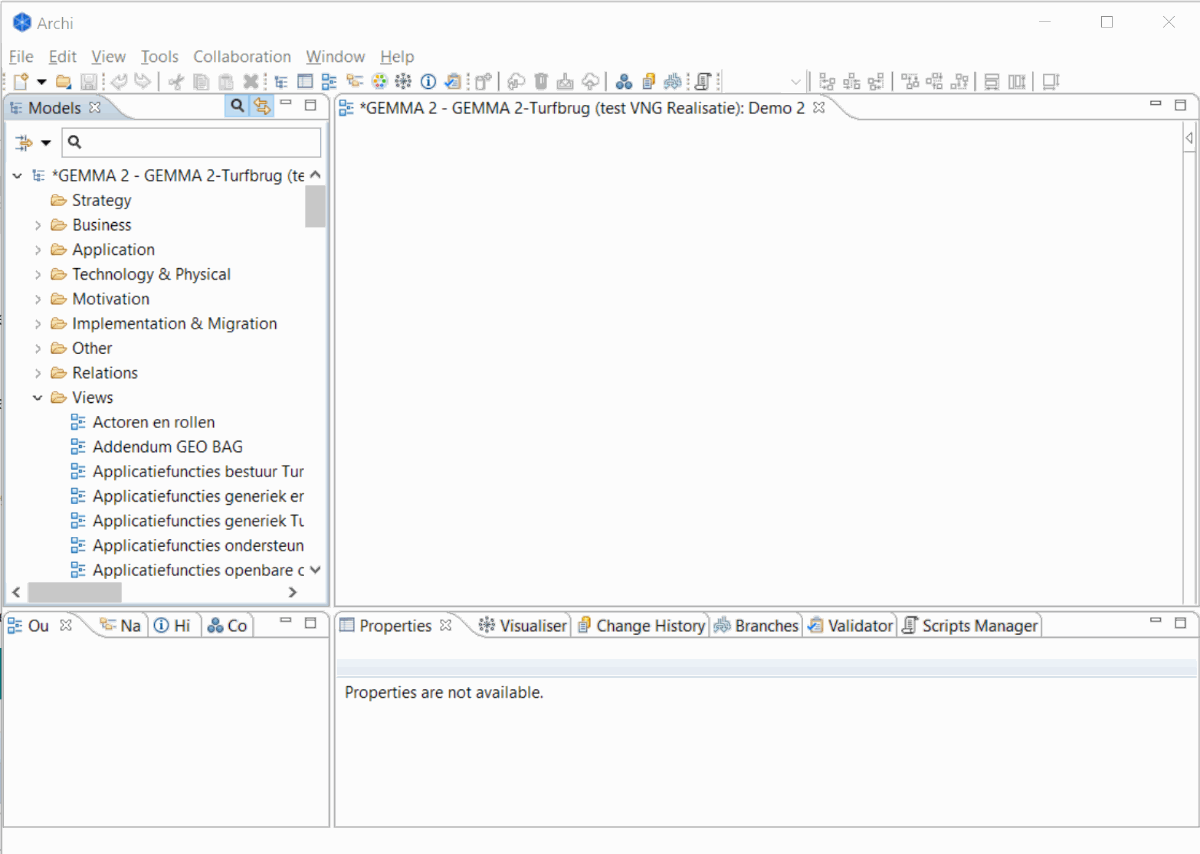1200x854 pixels.
Task: Toggle Link with Editor in Models panel
Action: coord(261,105)
